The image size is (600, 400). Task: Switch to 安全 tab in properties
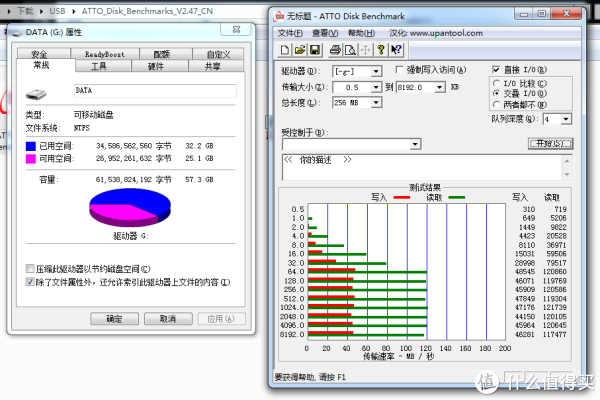[44, 54]
